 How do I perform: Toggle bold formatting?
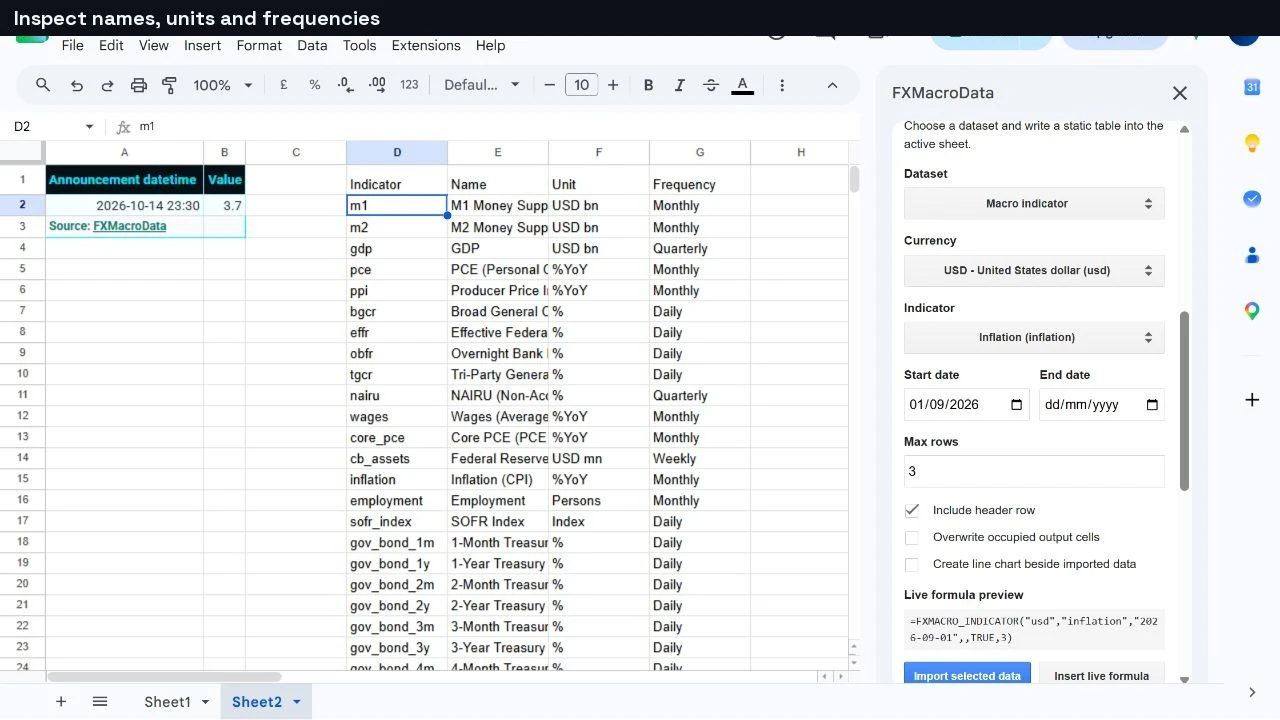(x=648, y=85)
